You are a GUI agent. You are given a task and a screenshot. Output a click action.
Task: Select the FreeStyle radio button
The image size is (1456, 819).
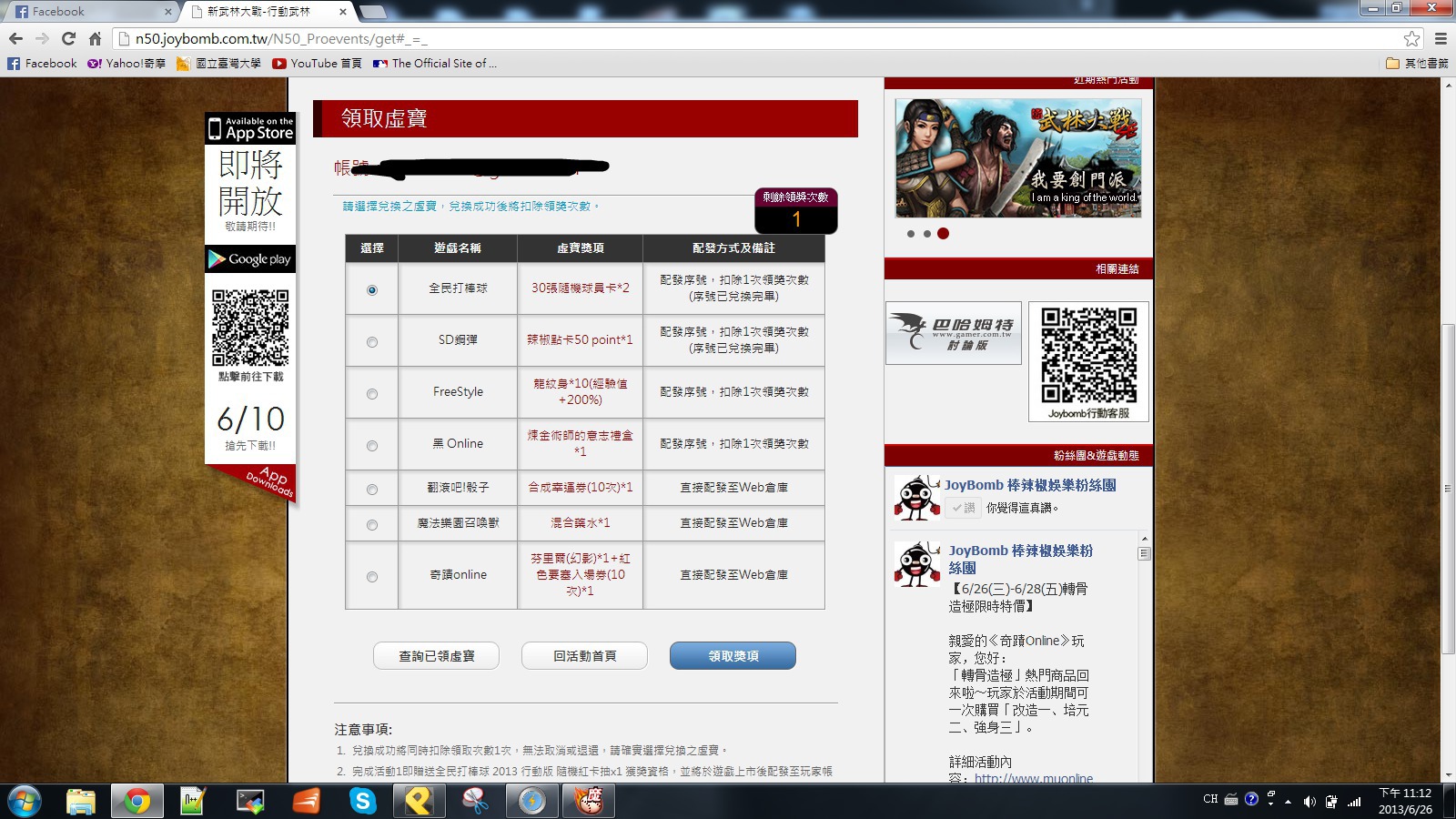click(372, 394)
